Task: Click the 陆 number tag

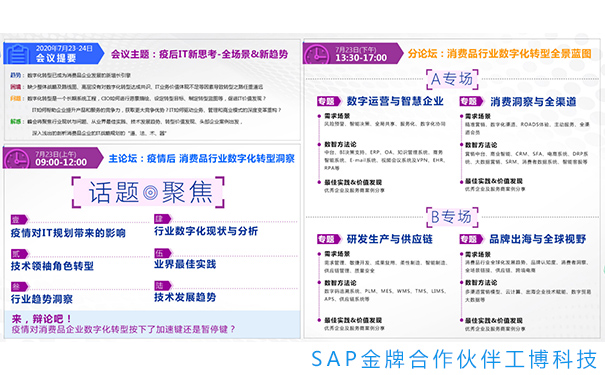Action: pos(162,285)
